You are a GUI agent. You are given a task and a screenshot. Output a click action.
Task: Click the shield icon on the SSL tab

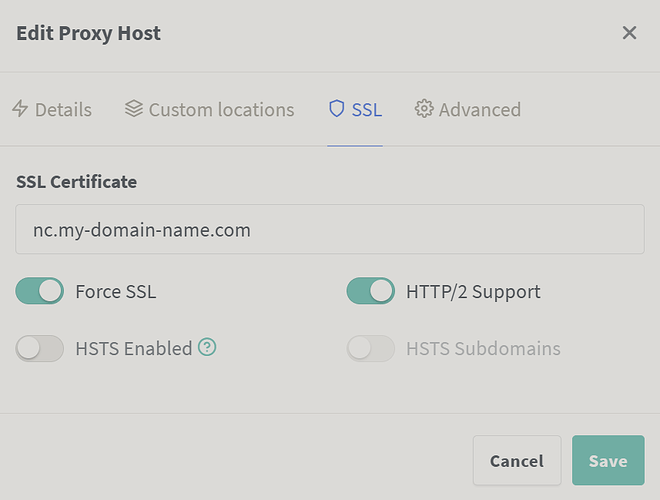click(x=337, y=109)
